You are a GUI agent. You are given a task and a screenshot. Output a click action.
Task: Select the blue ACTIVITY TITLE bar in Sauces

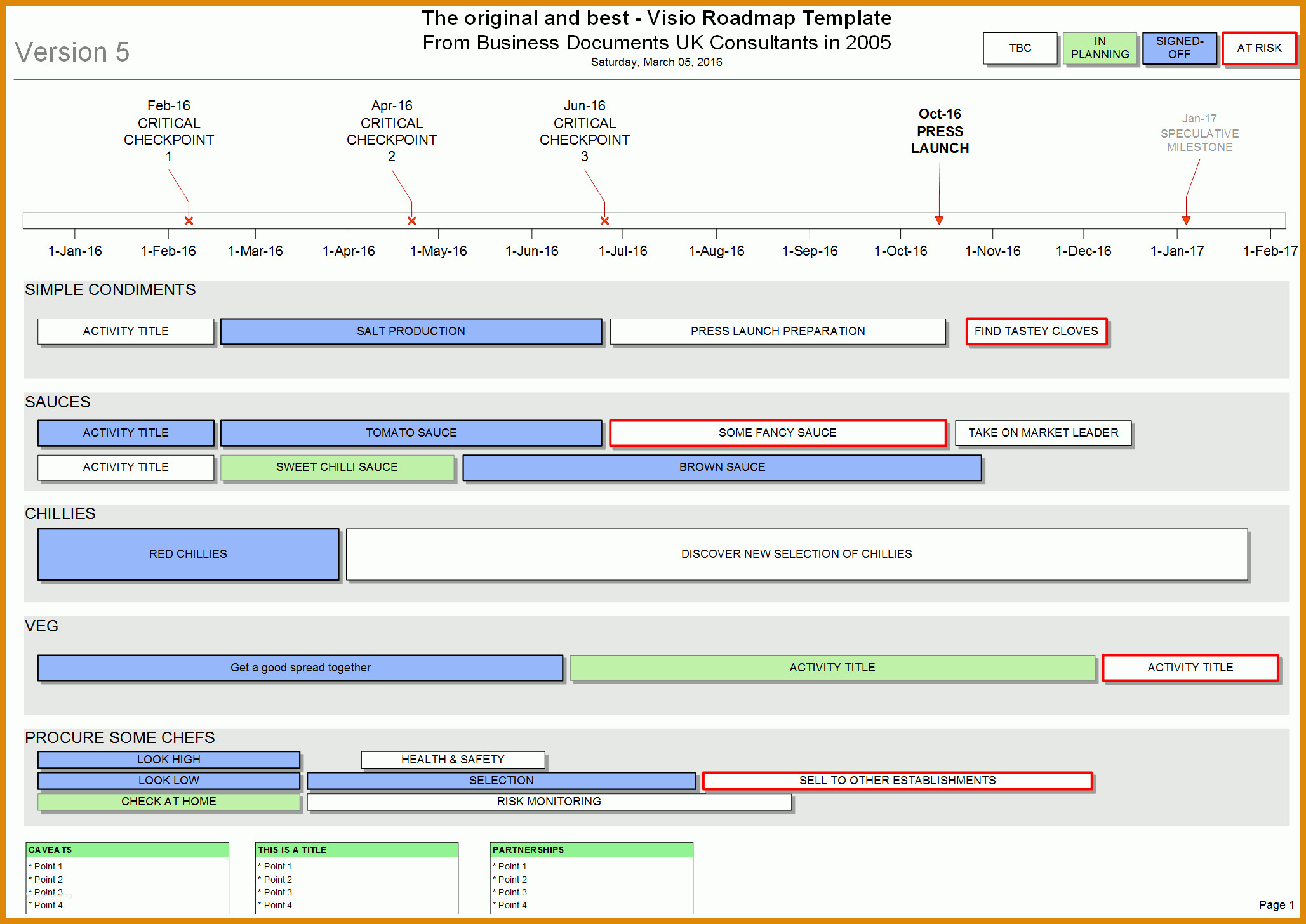pyautogui.click(x=126, y=433)
